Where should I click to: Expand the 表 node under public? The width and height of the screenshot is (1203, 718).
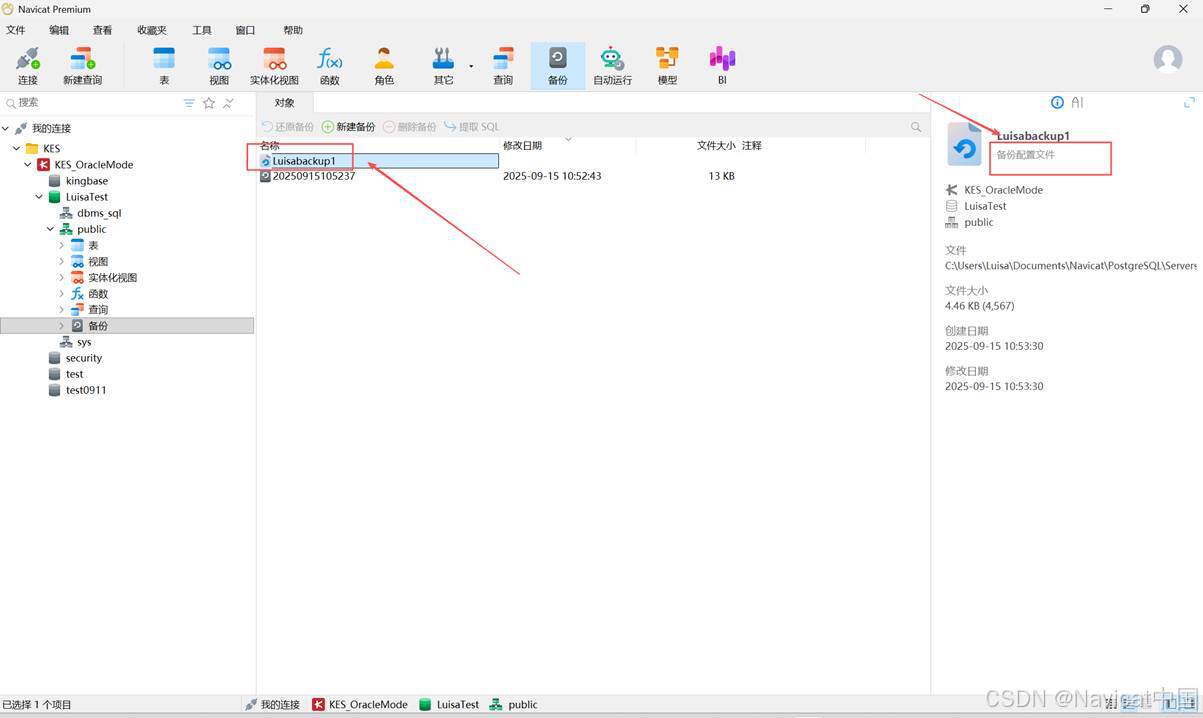[61, 245]
